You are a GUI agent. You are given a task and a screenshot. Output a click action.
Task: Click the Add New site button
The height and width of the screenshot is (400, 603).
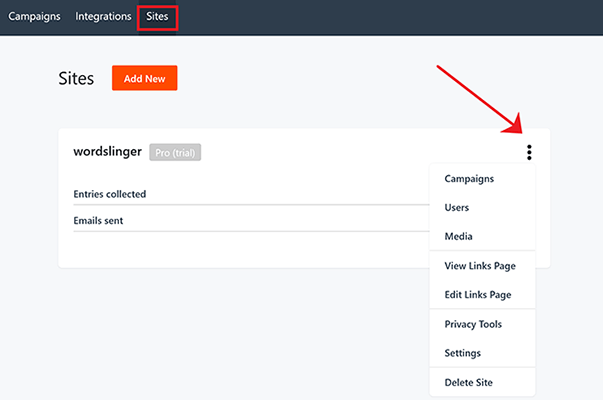(144, 78)
